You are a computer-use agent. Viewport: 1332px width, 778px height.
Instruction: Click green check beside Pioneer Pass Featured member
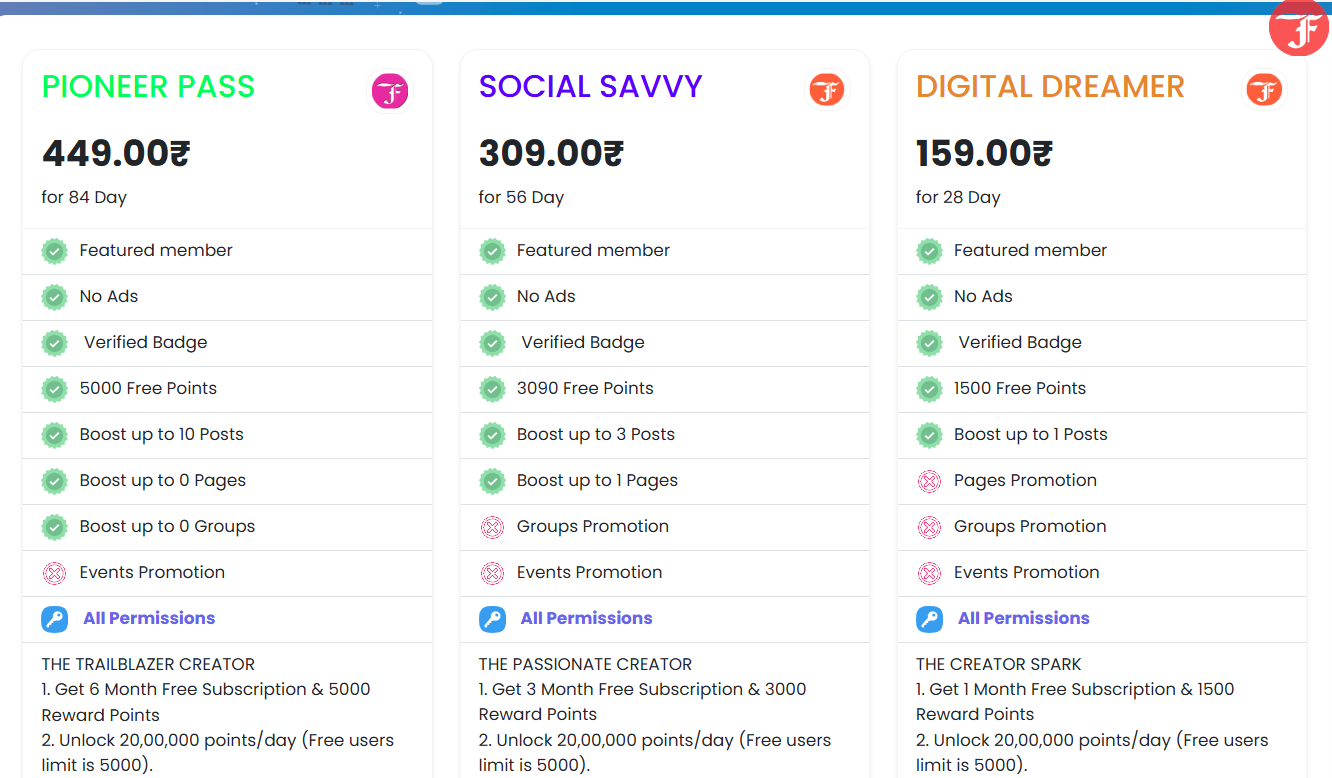pyautogui.click(x=54, y=251)
